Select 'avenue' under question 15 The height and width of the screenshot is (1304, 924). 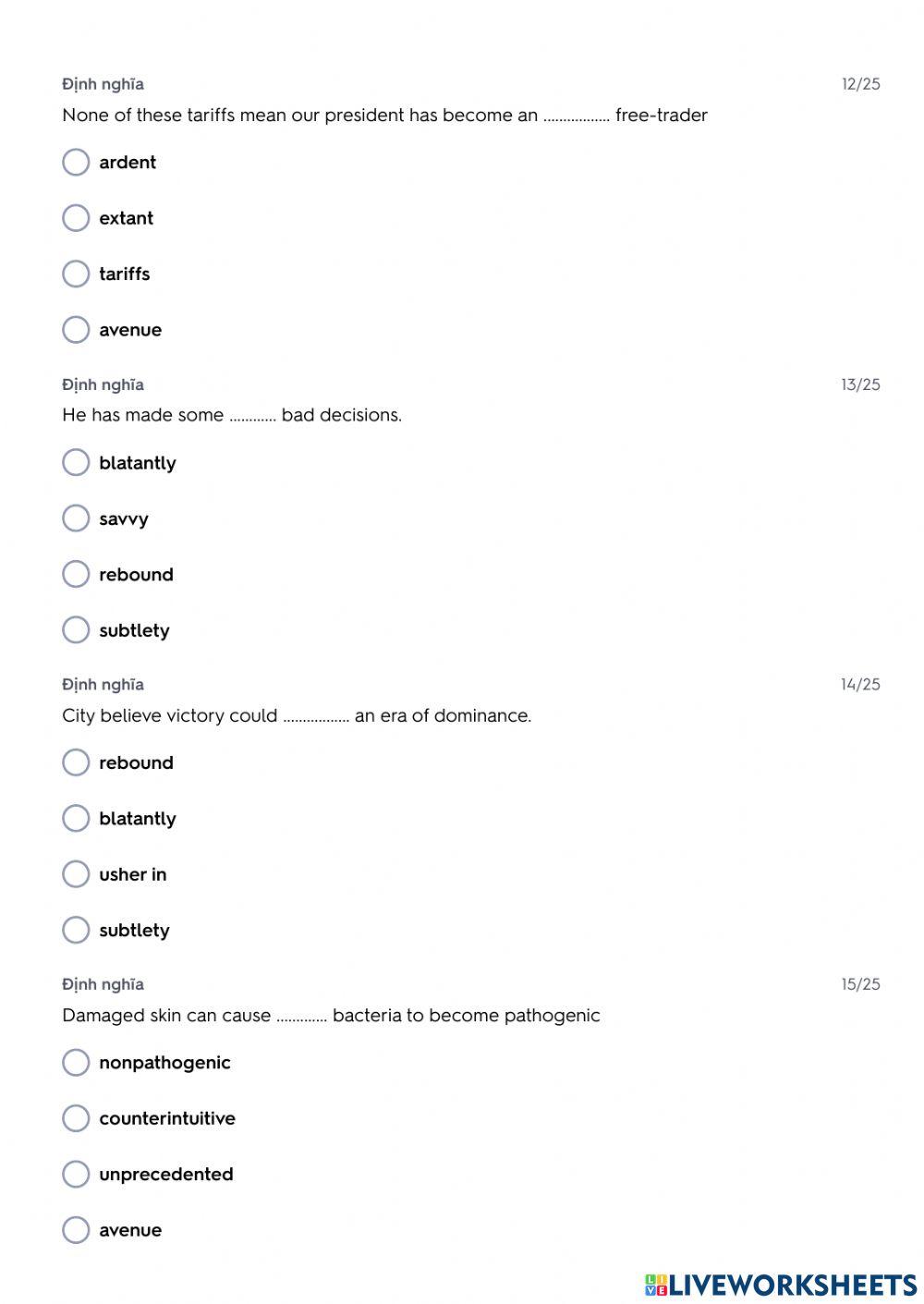pos(76,1230)
